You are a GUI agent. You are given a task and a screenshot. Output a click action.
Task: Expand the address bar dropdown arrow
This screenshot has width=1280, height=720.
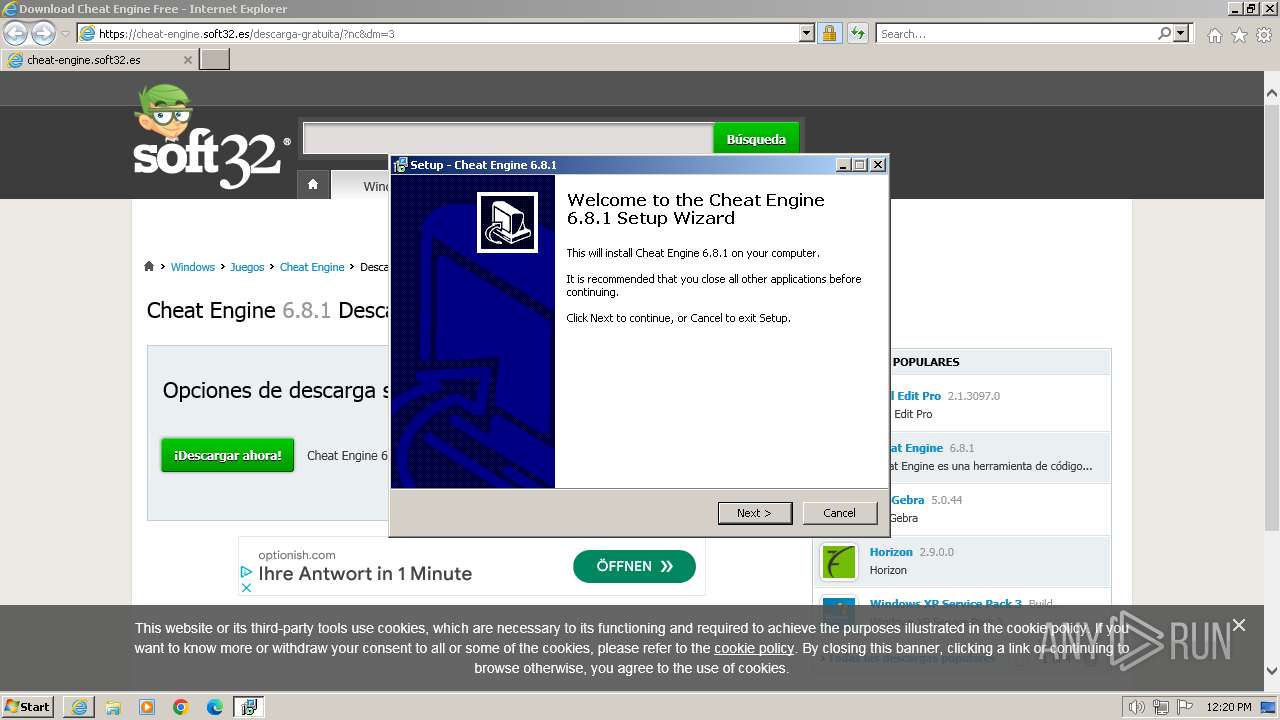(x=807, y=33)
